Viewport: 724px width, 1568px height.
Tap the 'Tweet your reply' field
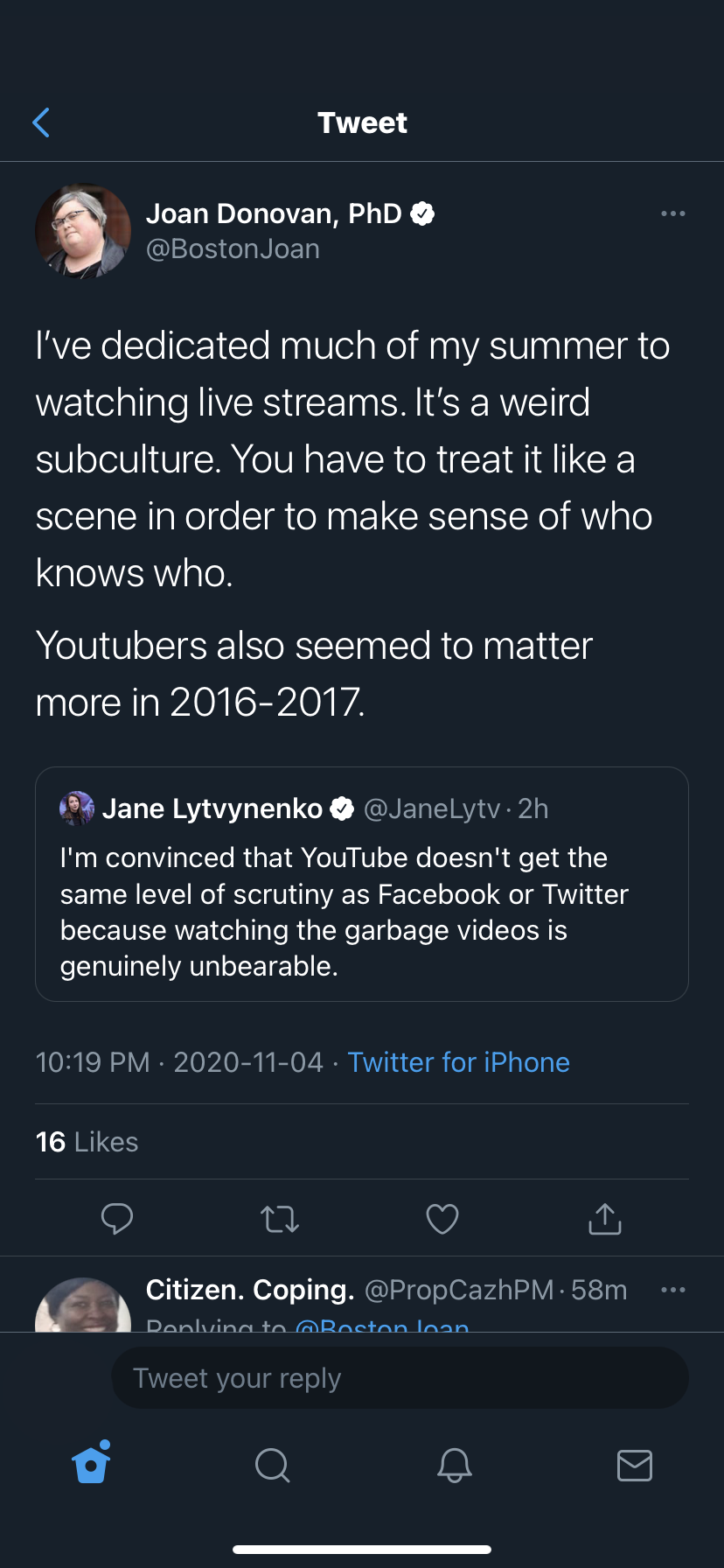(x=400, y=1378)
